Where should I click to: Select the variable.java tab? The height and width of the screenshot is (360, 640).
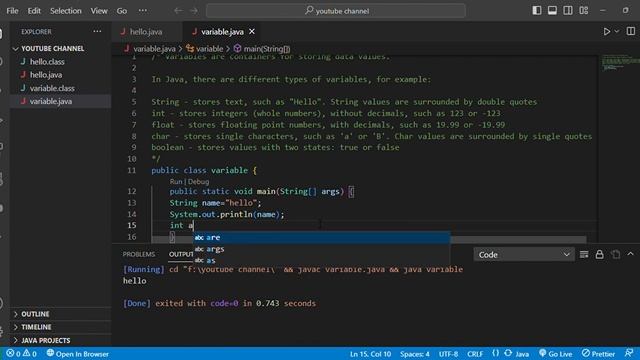coord(222,31)
